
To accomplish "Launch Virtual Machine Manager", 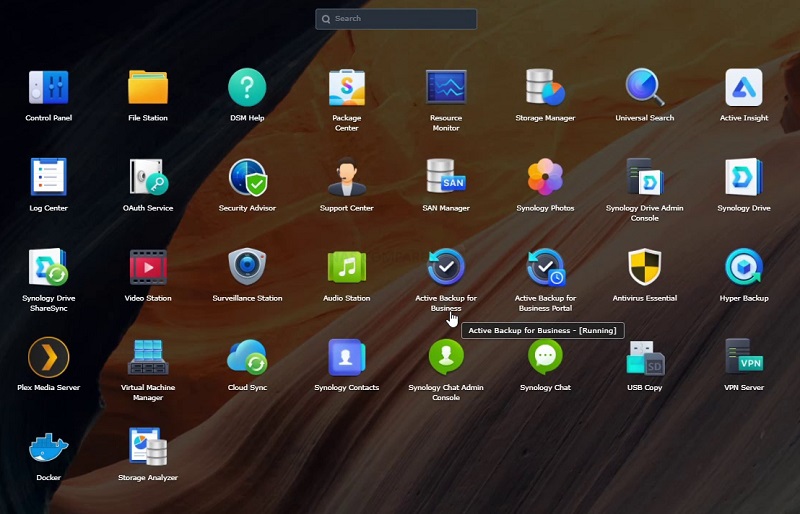I will [x=148, y=357].
